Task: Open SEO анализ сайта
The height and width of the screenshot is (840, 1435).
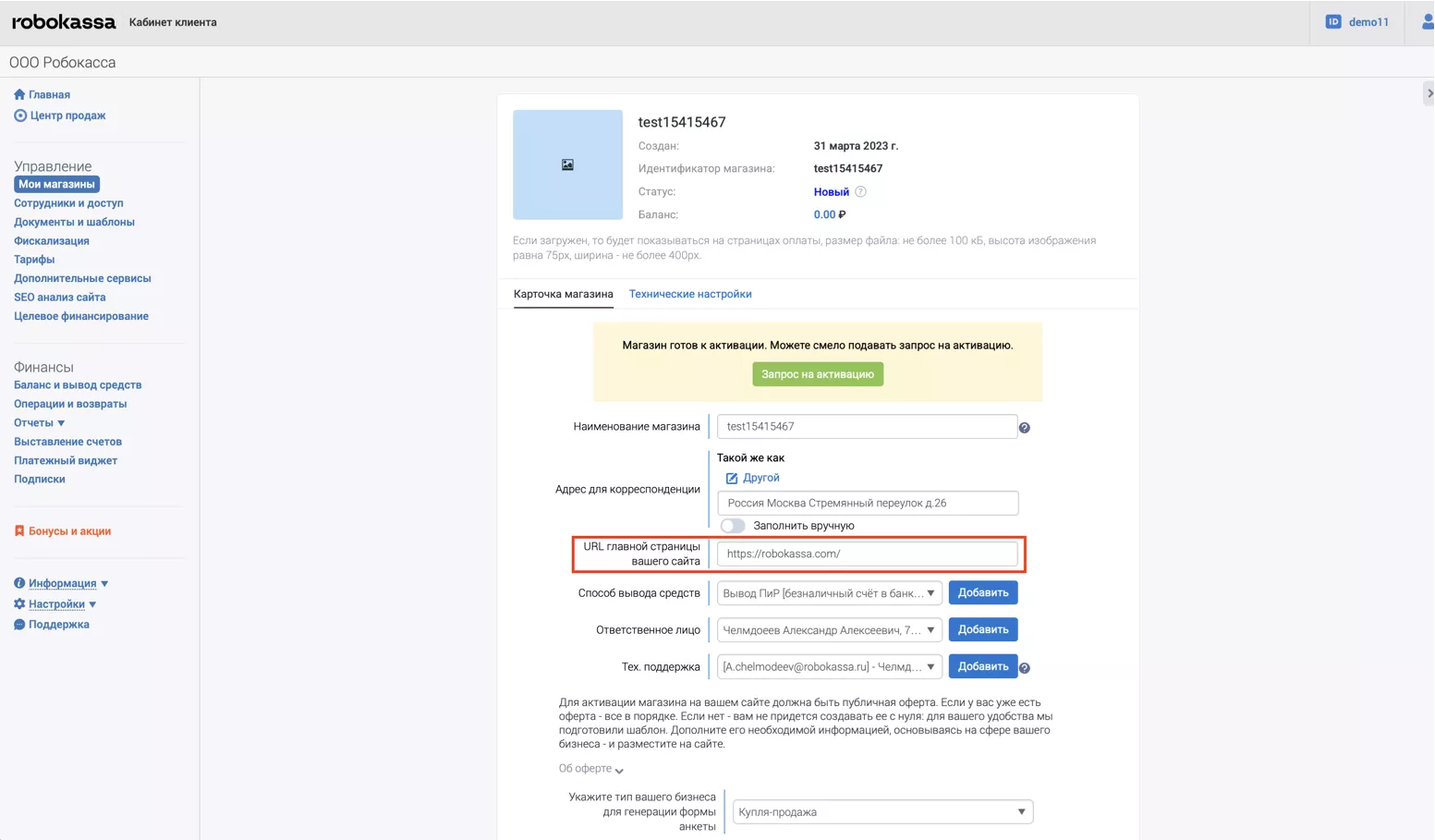Action: pos(60,298)
